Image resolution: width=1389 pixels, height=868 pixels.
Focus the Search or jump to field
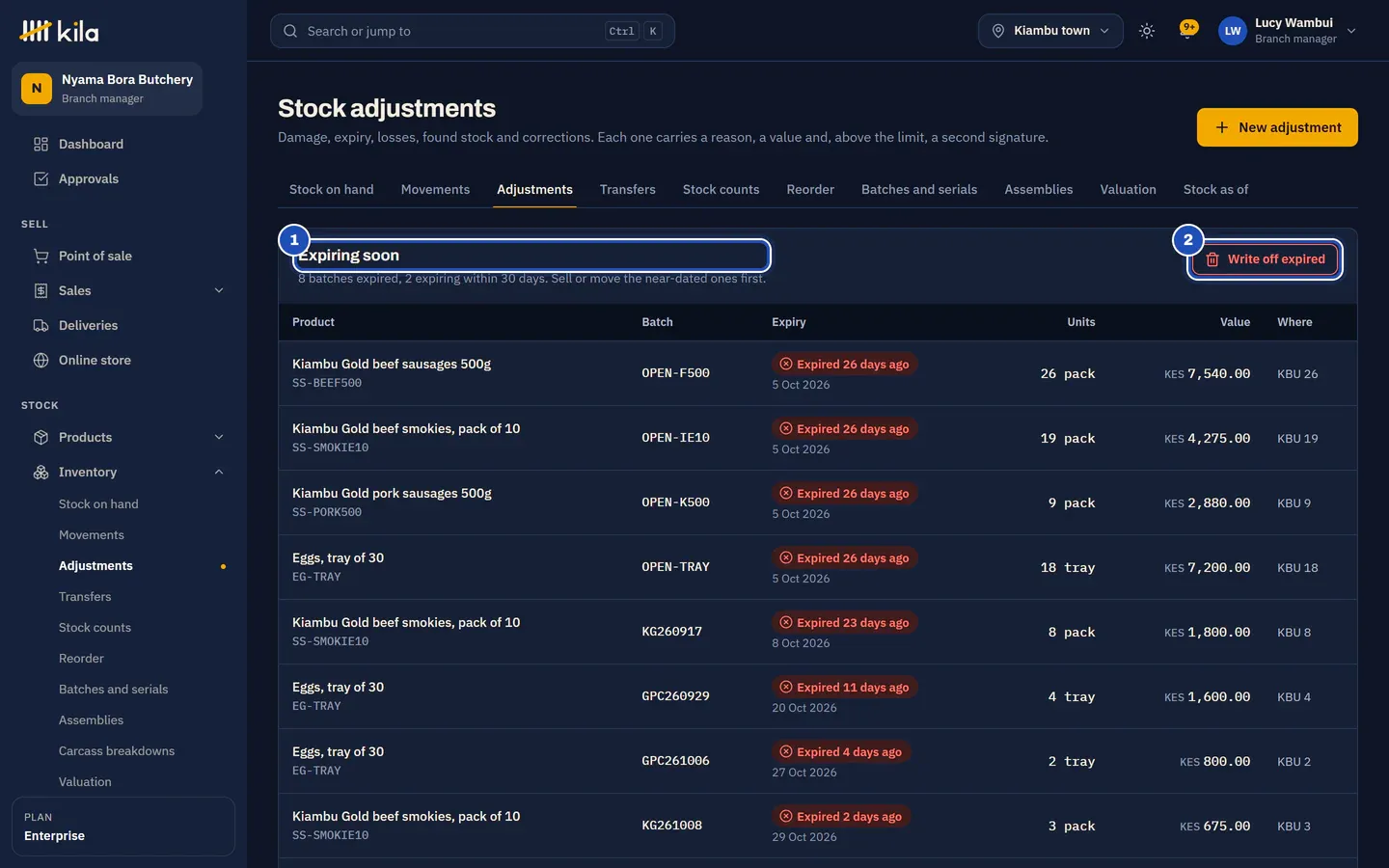473,31
